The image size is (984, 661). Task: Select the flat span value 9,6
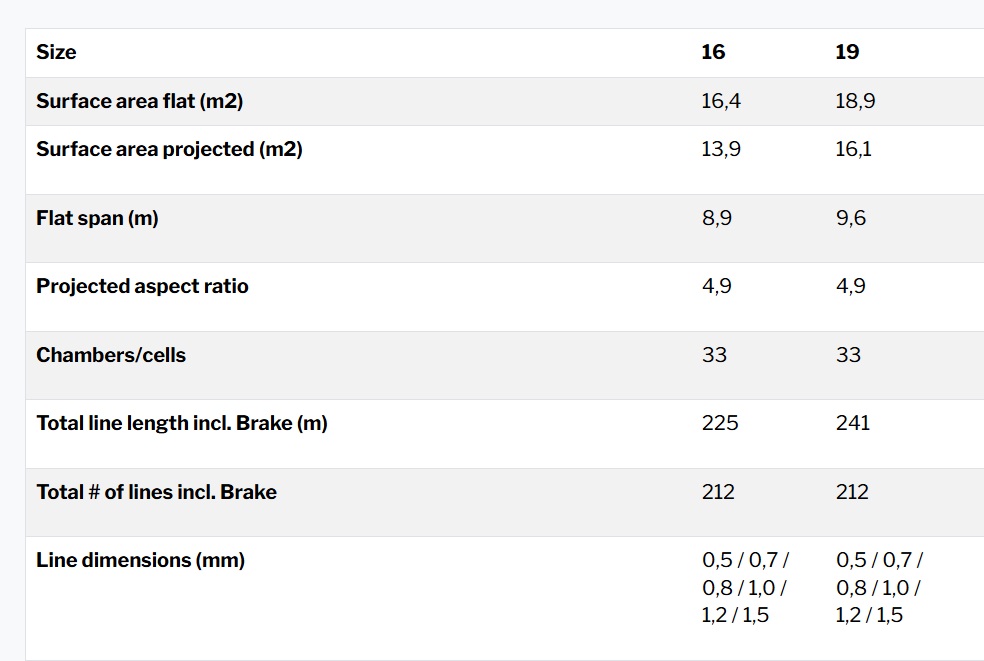click(x=851, y=218)
